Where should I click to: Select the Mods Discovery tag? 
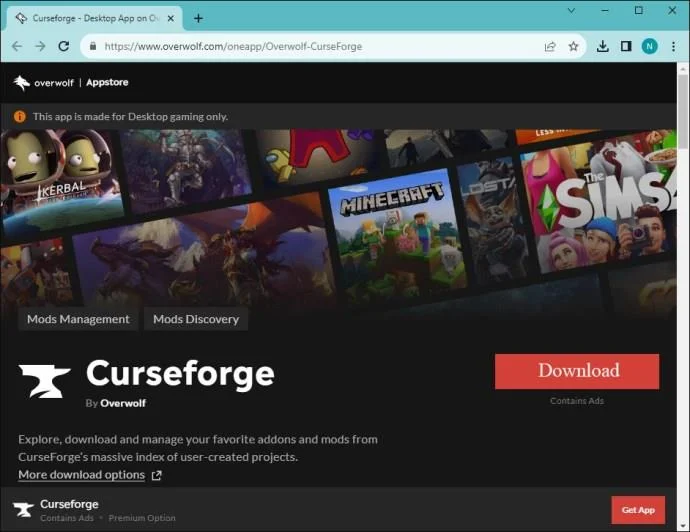click(196, 319)
